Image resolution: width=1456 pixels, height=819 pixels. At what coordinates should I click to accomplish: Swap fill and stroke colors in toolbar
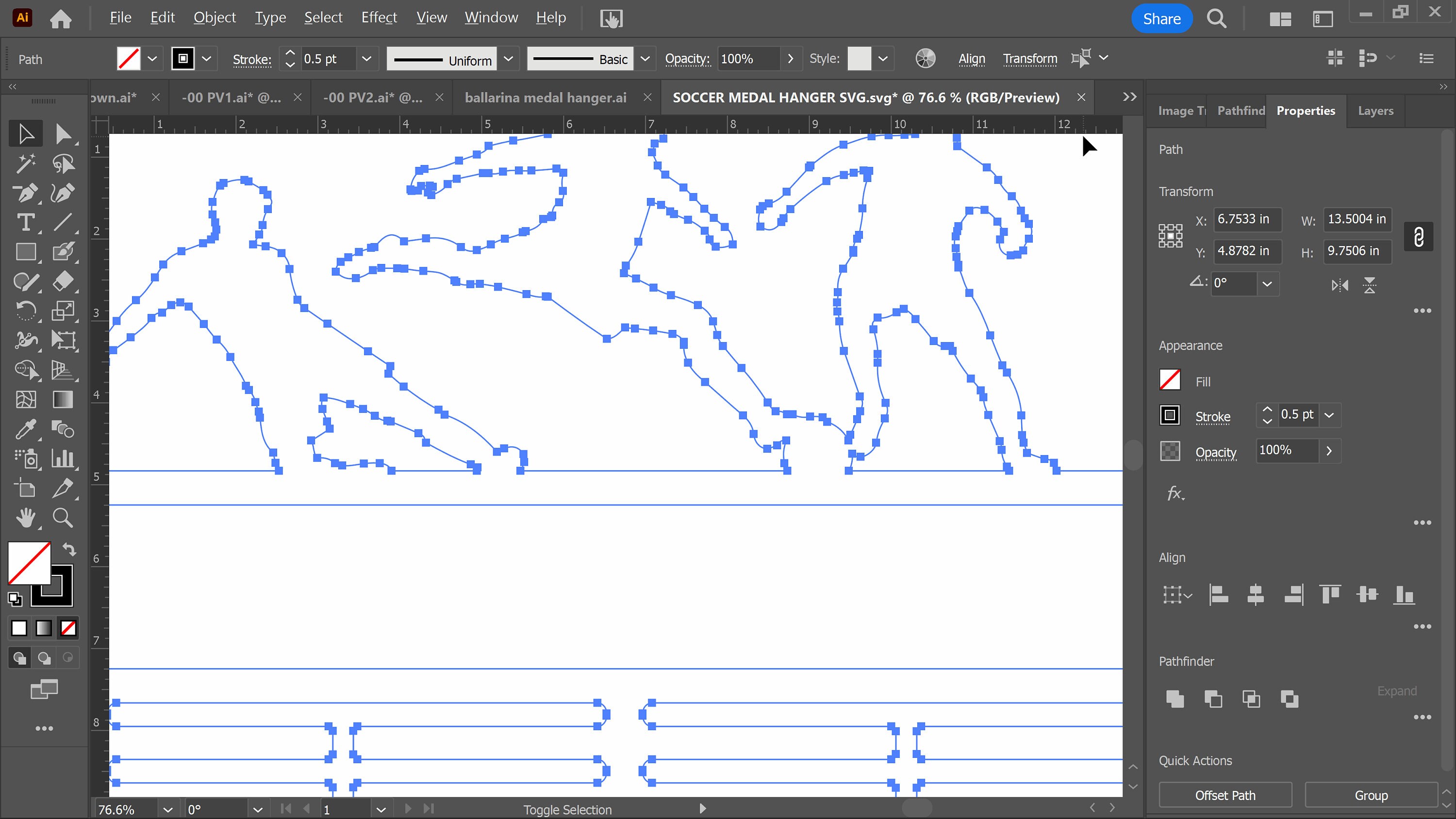(70, 549)
